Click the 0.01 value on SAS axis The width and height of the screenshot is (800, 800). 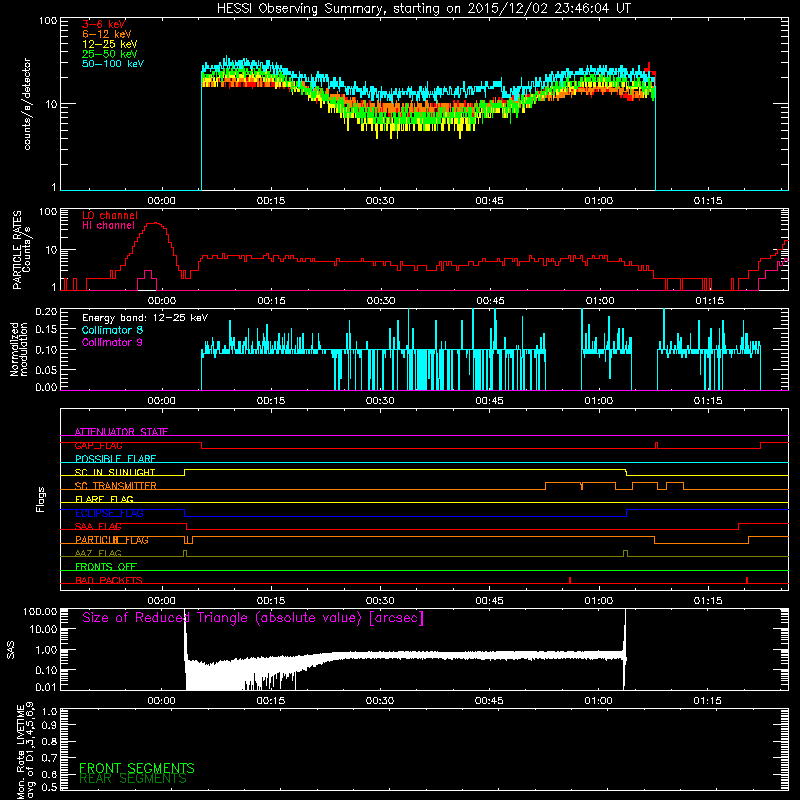(x=46, y=687)
